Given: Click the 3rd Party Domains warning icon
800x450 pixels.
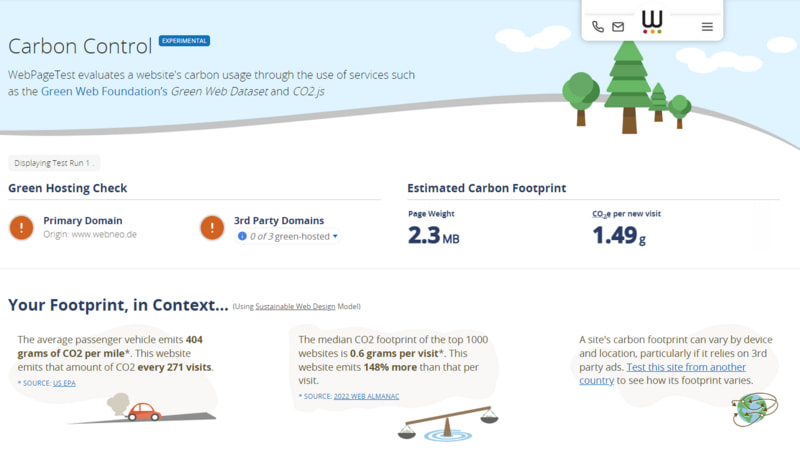Looking at the screenshot, I should tap(212, 228).
